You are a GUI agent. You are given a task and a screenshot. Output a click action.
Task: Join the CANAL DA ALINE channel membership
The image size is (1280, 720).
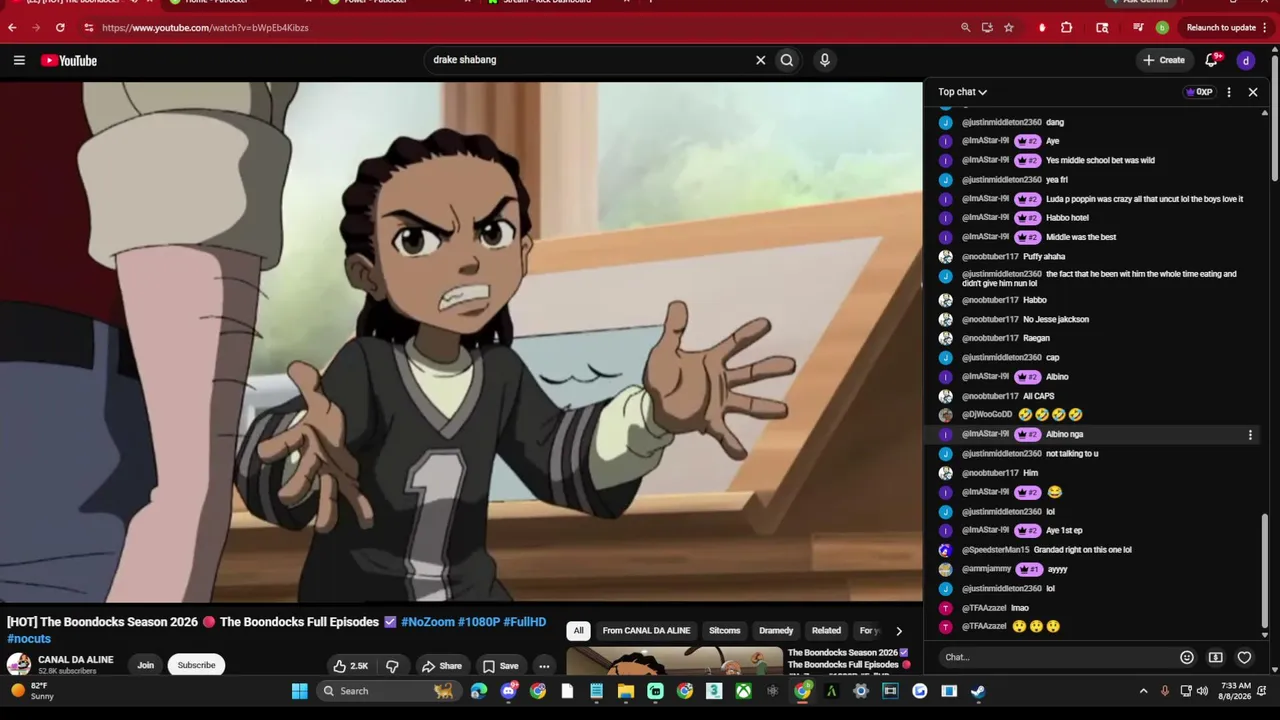click(146, 666)
